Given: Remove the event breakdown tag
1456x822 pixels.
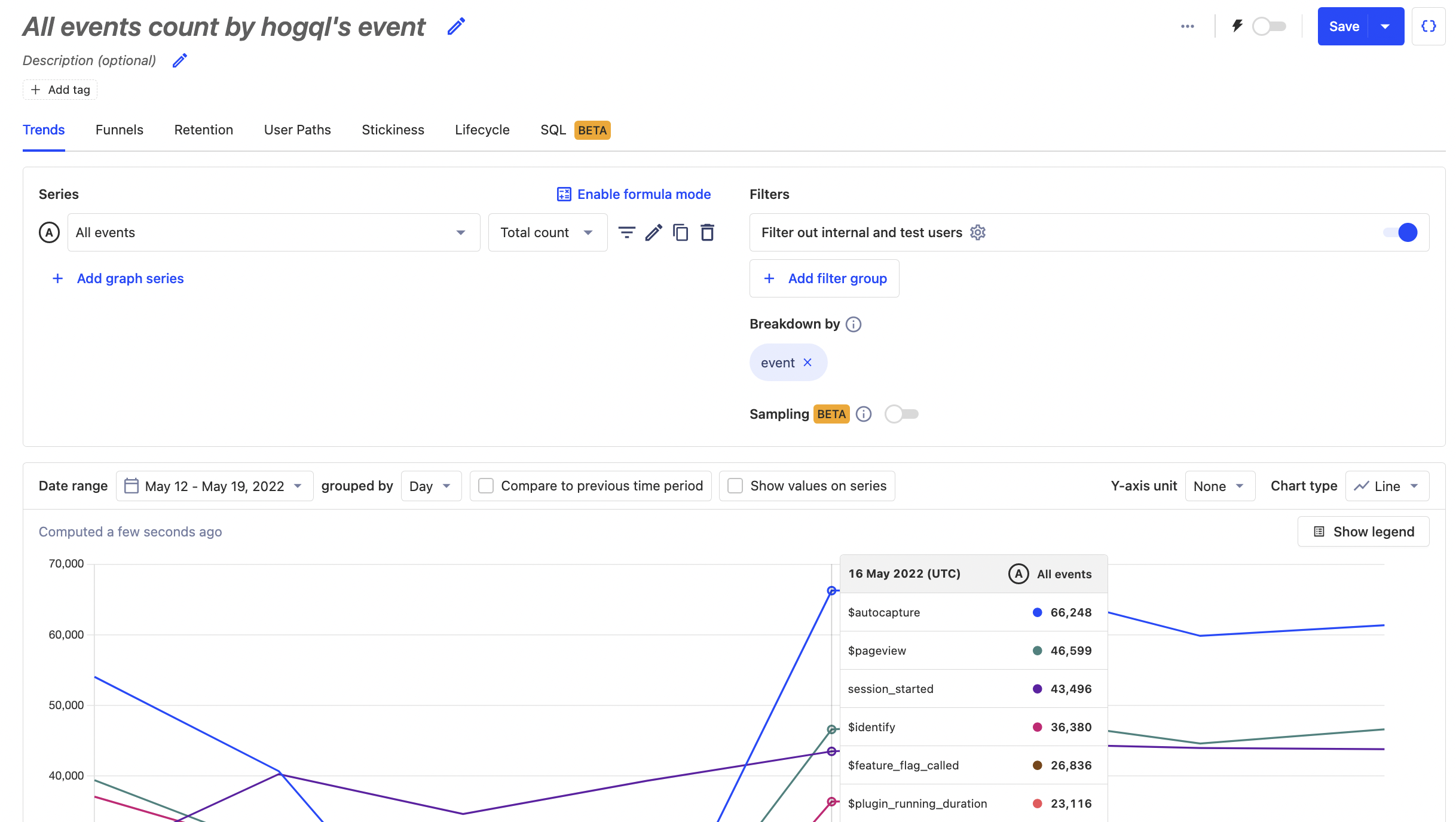Looking at the screenshot, I should pos(808,362).
